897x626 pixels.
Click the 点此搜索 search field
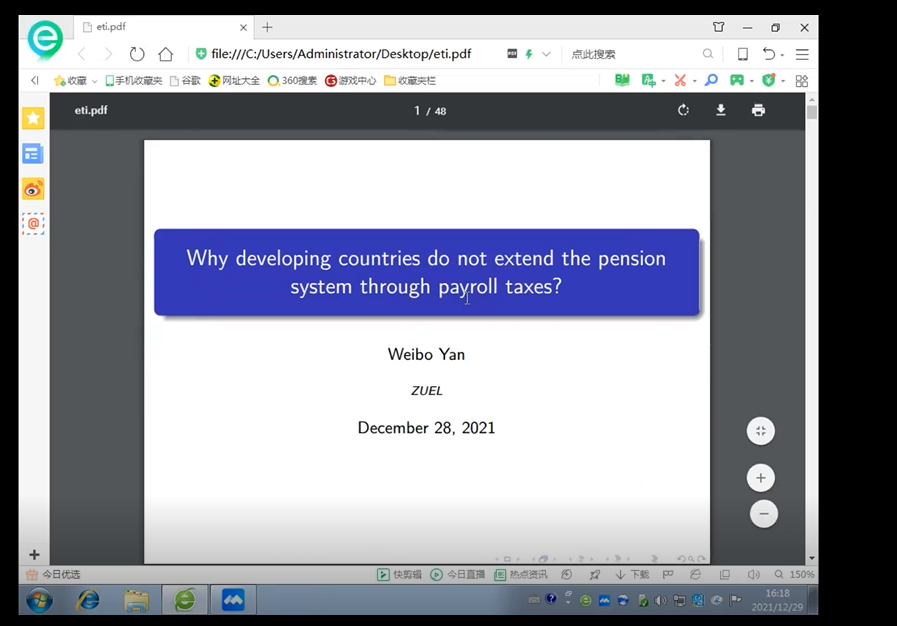click(630, 54)
